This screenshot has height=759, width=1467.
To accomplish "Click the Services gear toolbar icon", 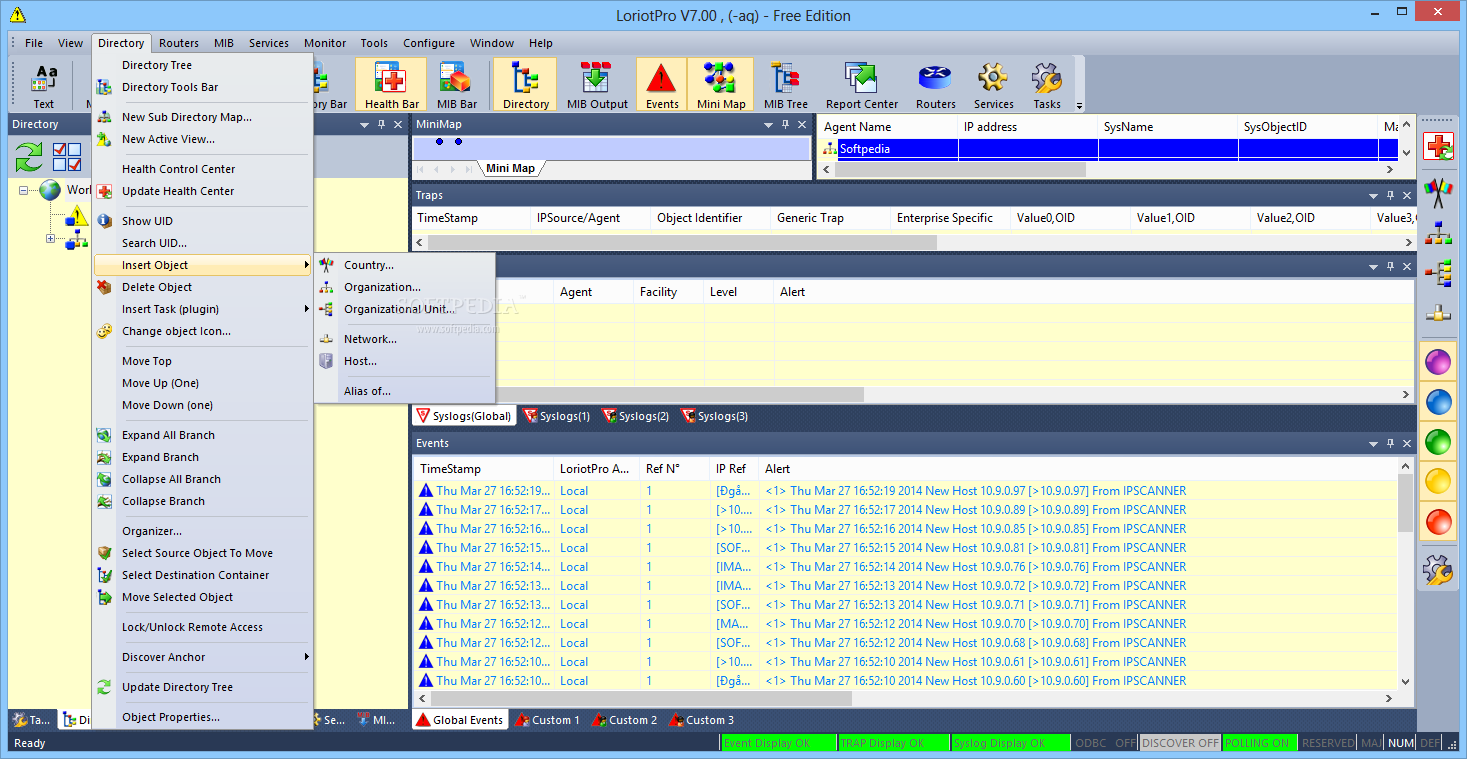I will coord(993,85).
